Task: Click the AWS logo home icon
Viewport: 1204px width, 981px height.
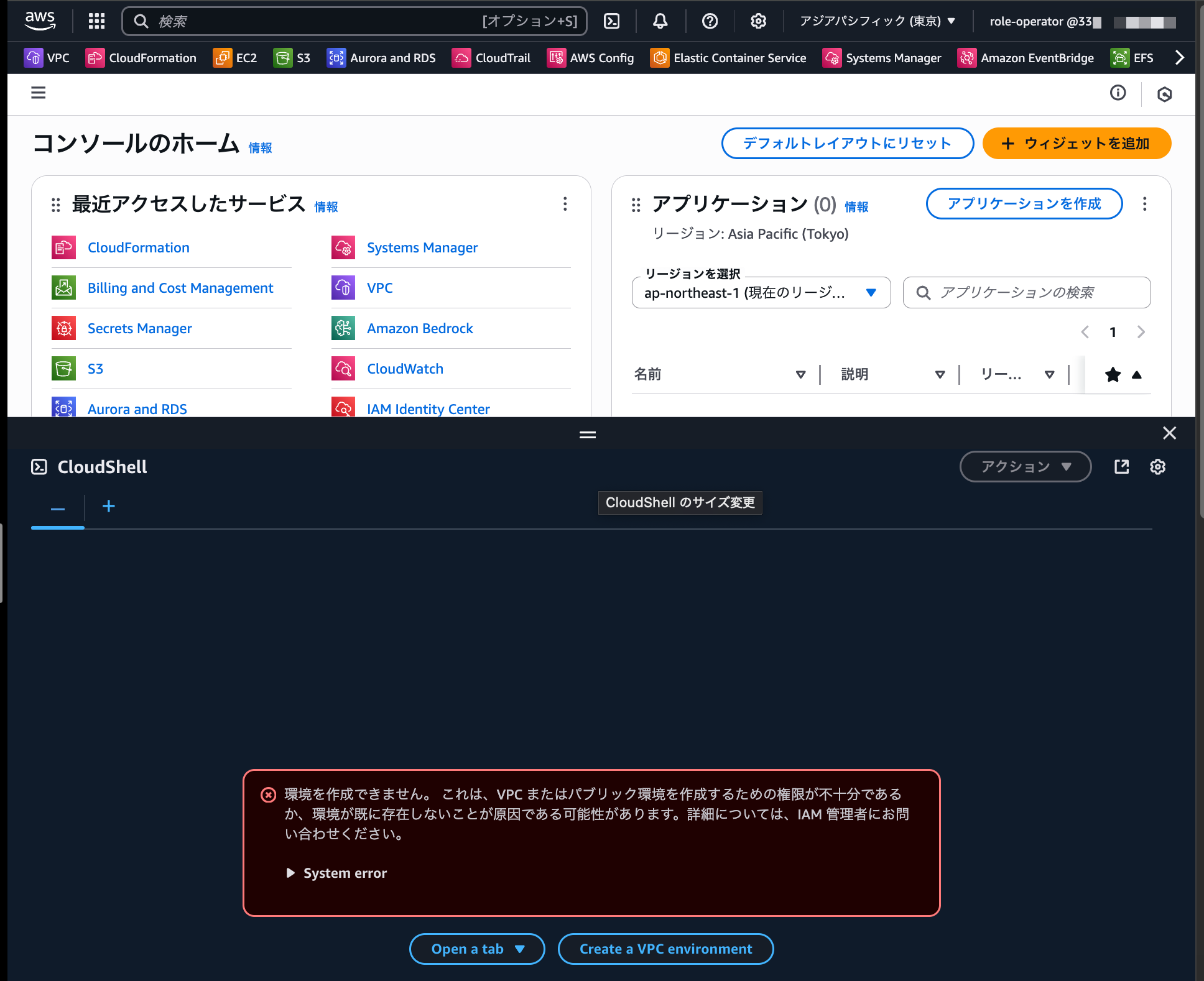Action: tap(40, 21)
